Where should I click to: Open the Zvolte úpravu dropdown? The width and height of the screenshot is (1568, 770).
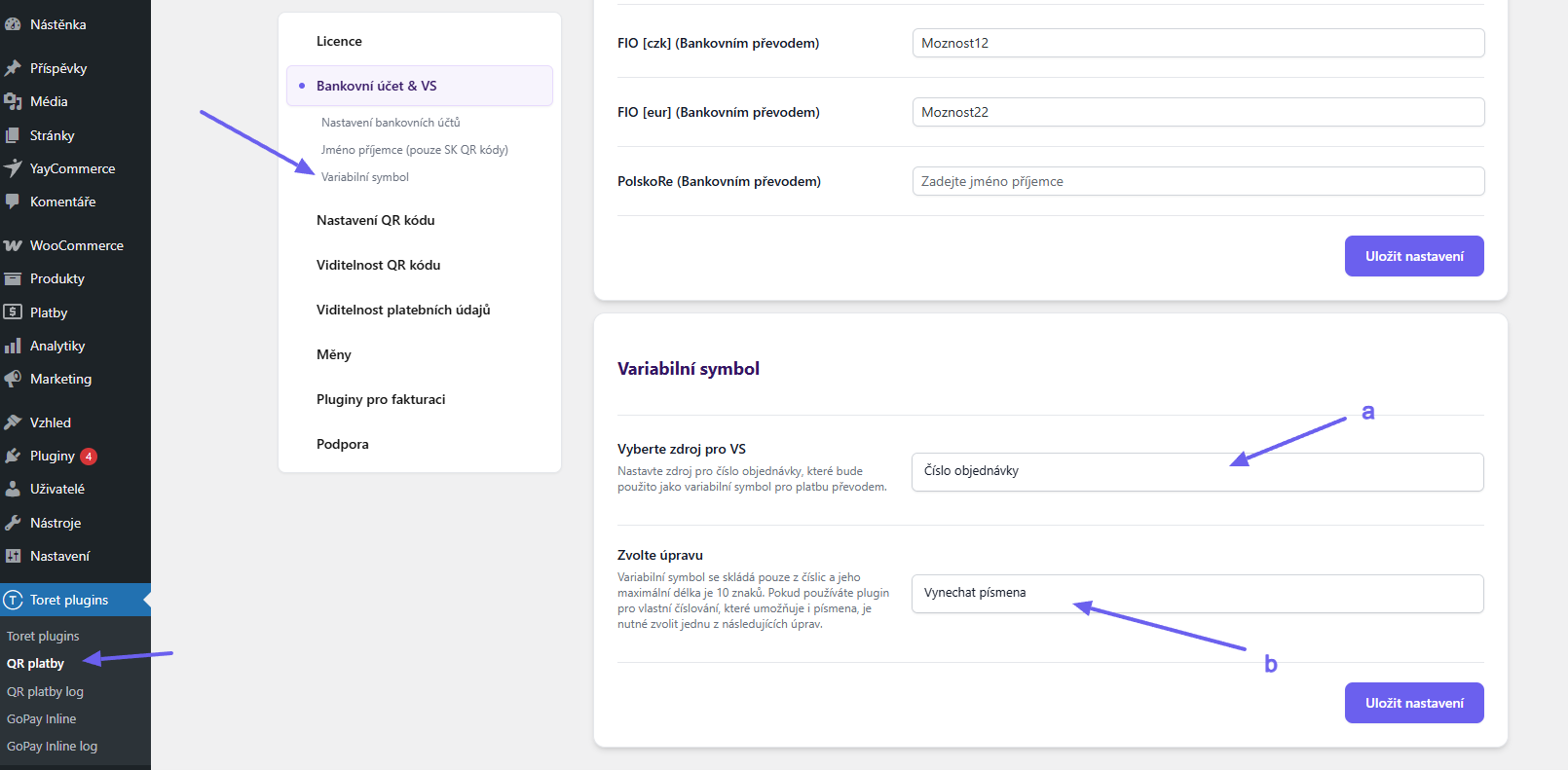(x=1198, y=593)
